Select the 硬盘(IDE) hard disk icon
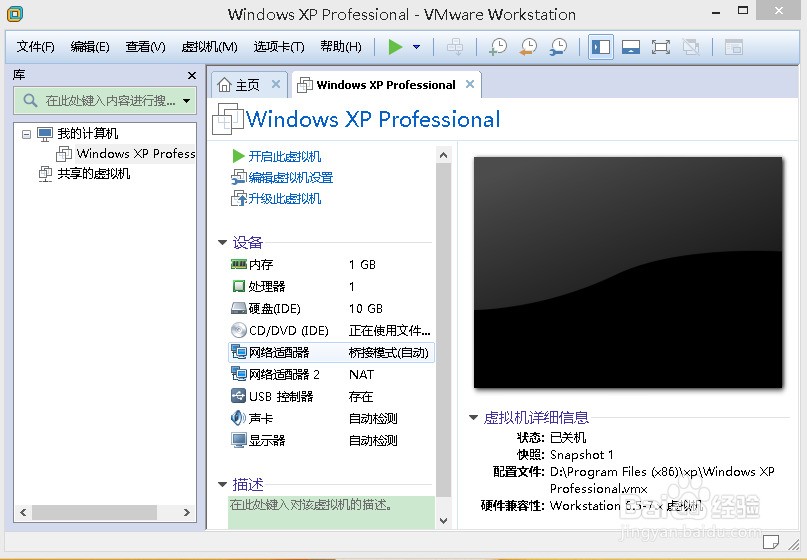This screenshot has width=807, height=560. tap(238, 308)
